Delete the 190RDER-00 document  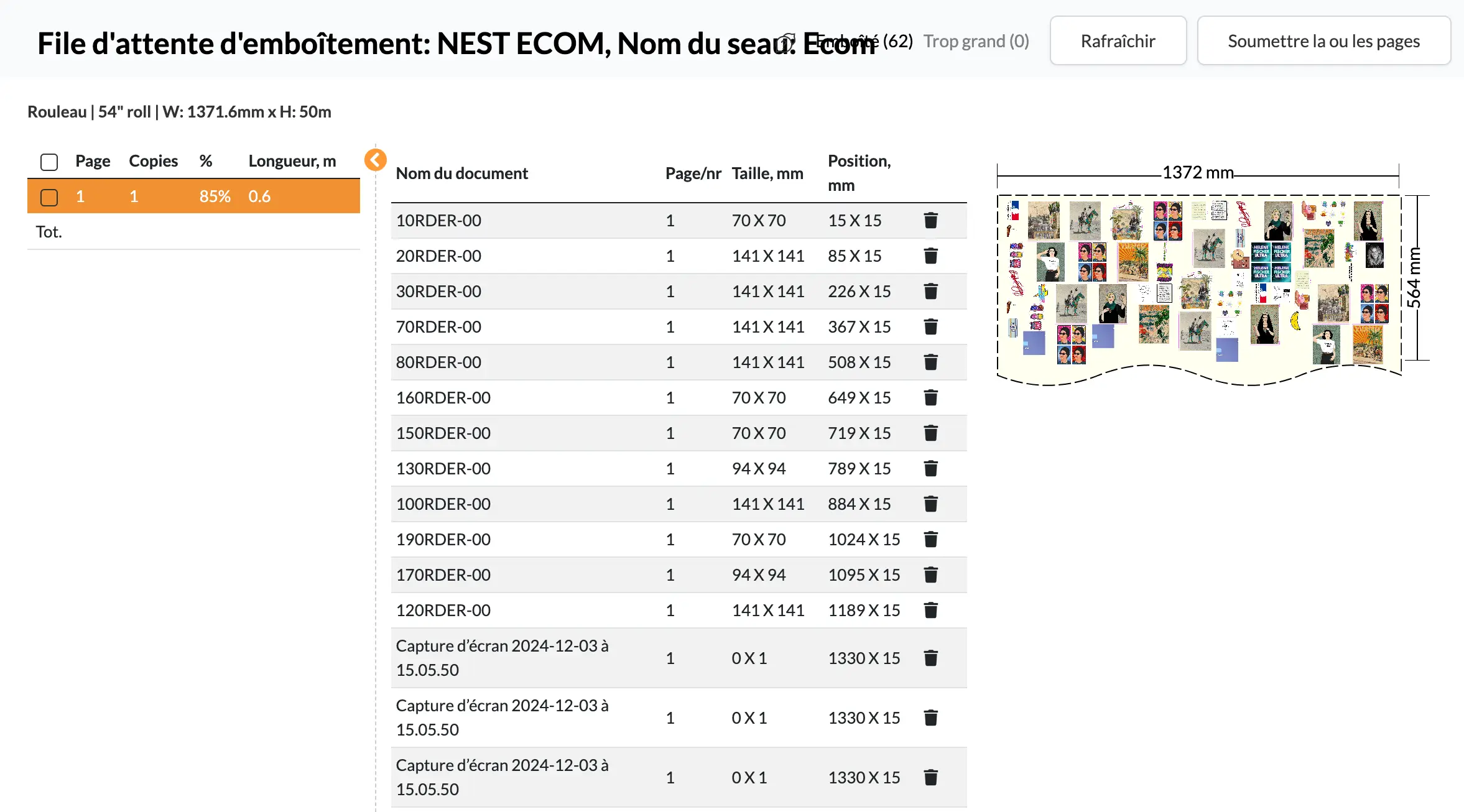[930, 539]
